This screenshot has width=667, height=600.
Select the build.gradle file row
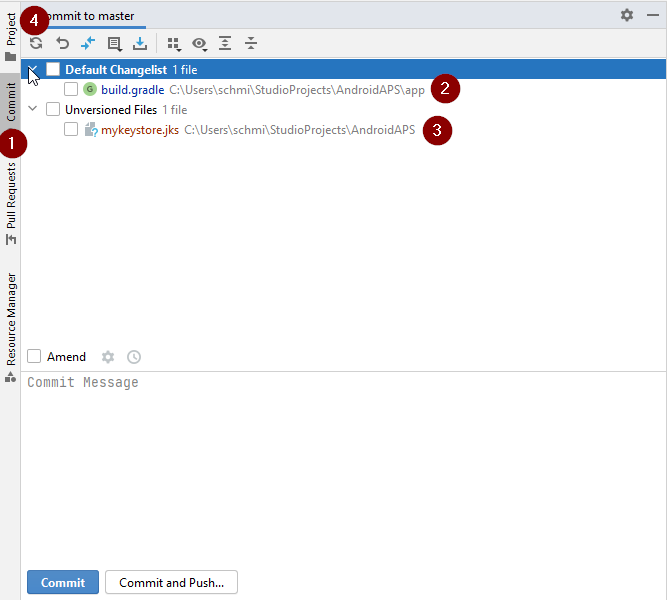[343, 89]
